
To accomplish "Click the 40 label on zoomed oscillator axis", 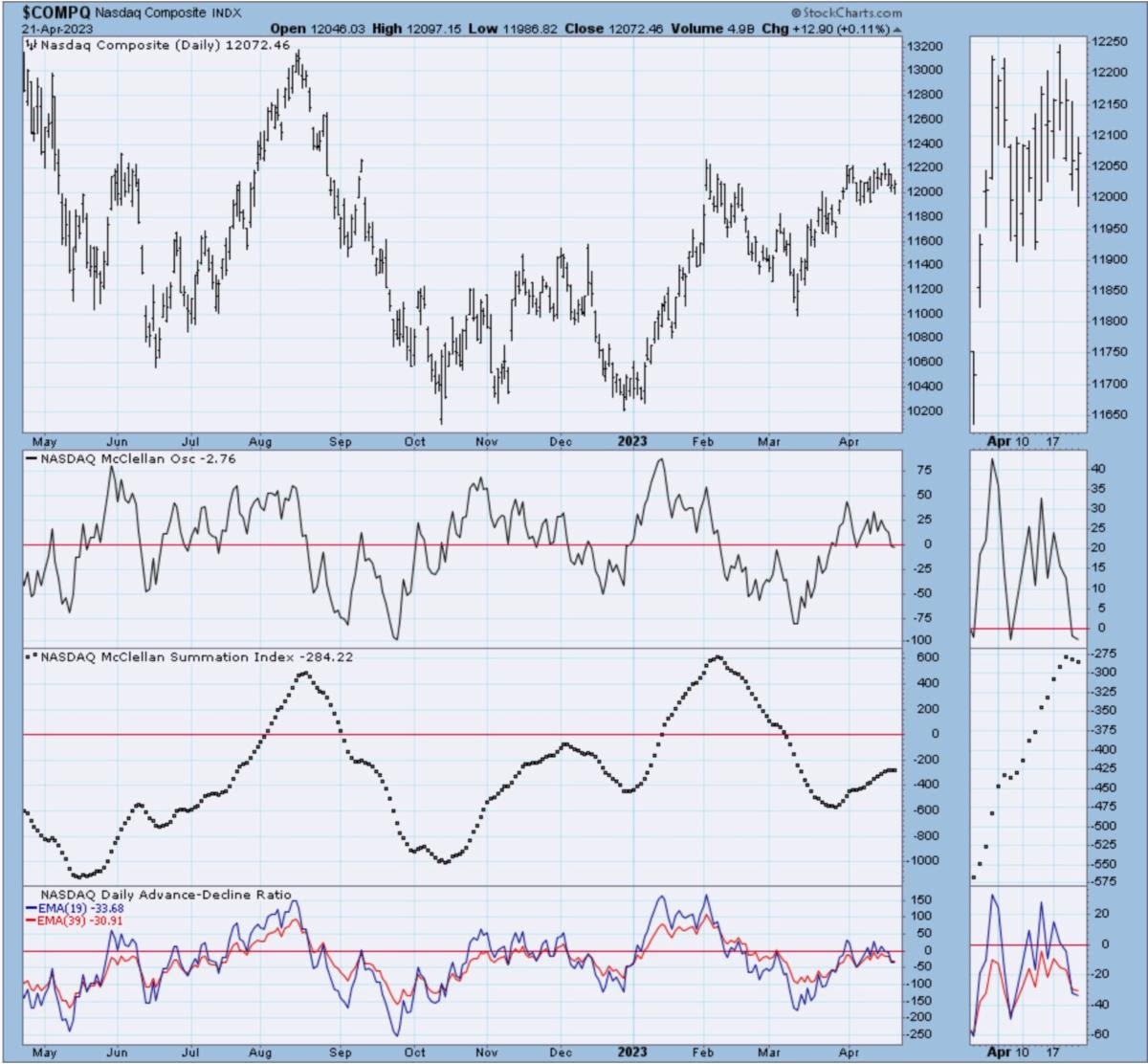I will point(1099,469).
